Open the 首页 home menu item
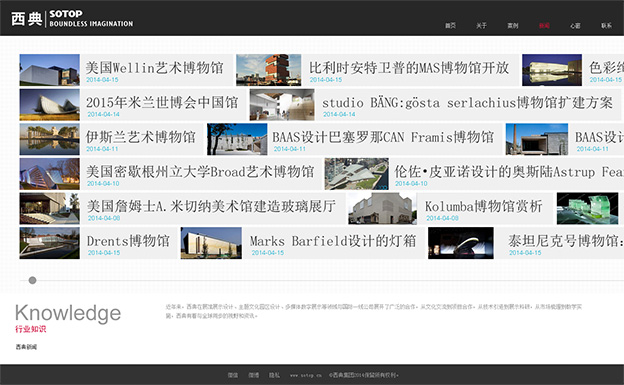 pyautogui.click(x=450, y=25)
